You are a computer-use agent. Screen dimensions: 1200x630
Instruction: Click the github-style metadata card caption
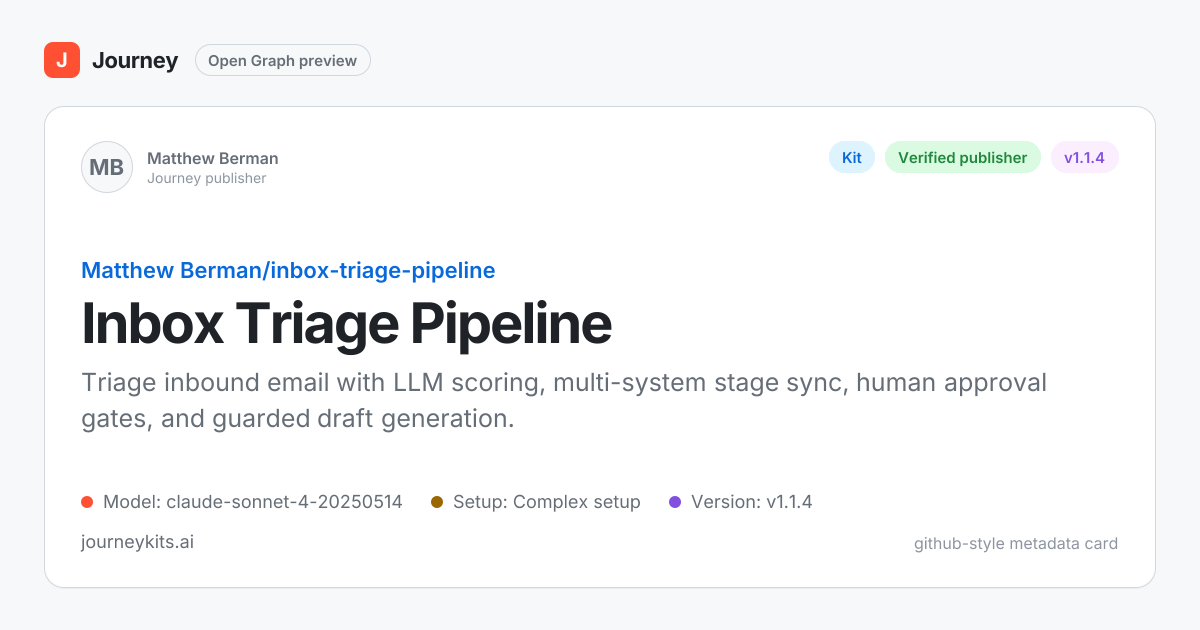tap(1016, 544)
